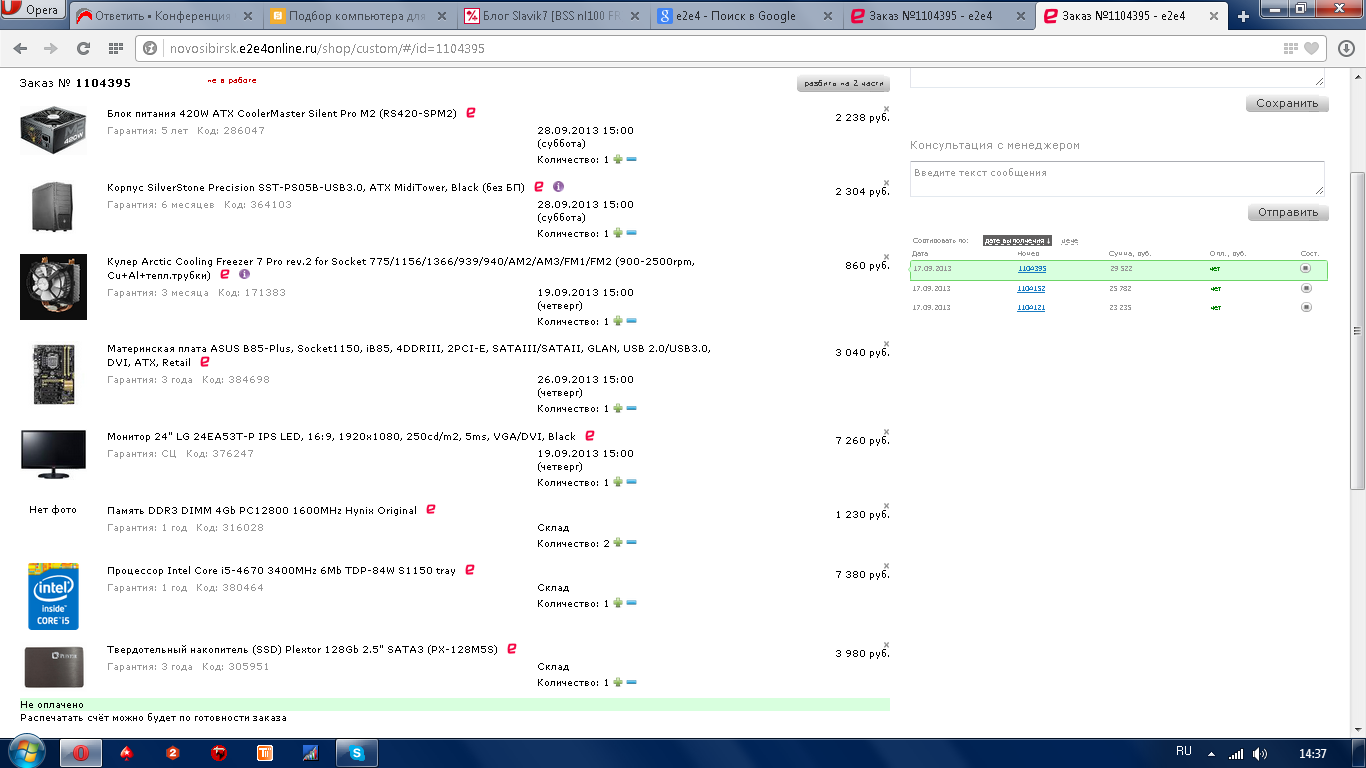Open Intel Core i5 product thumbnail

coord(53,596)
